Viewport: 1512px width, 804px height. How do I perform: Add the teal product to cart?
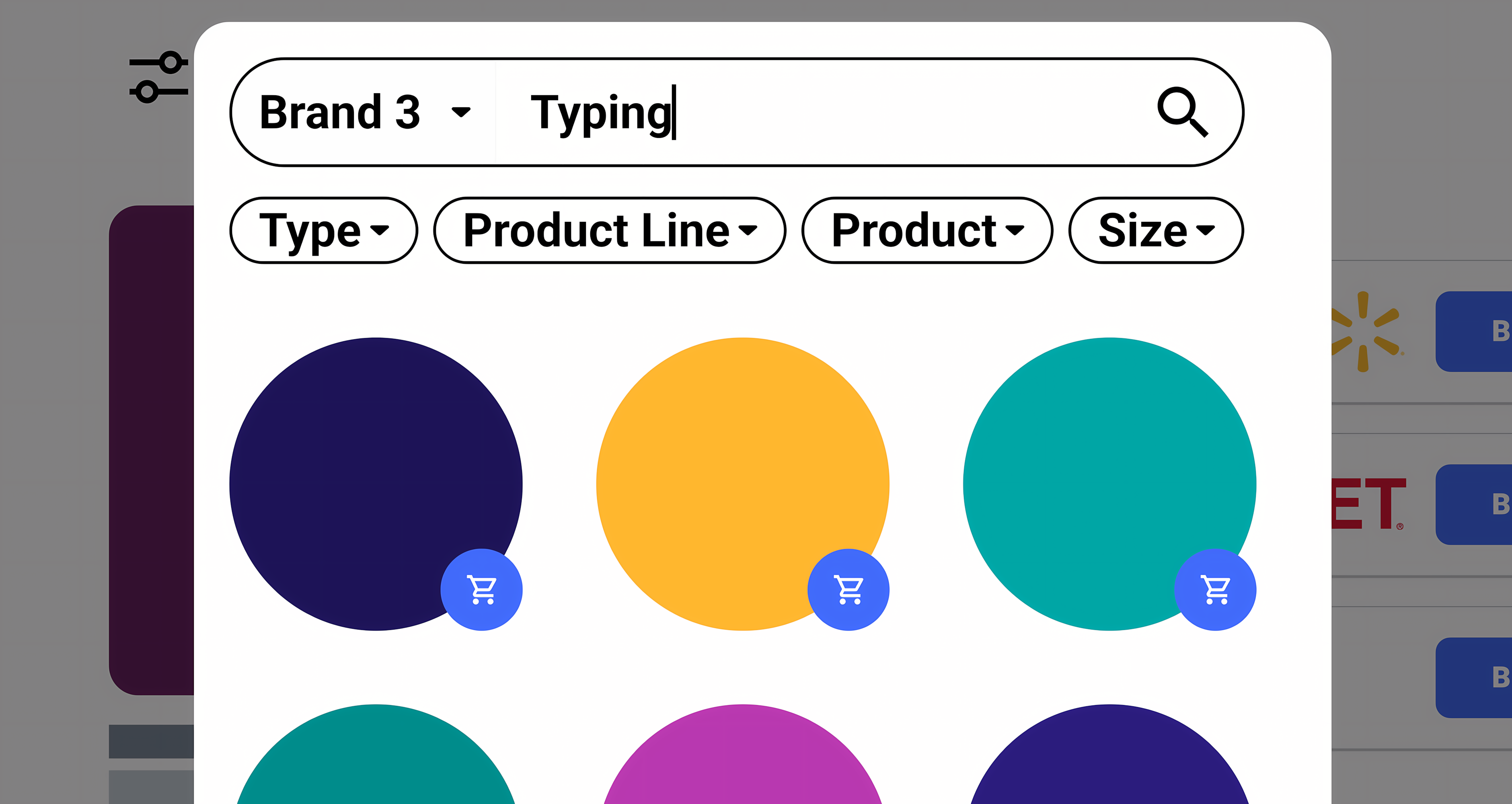coord(1215,589)
